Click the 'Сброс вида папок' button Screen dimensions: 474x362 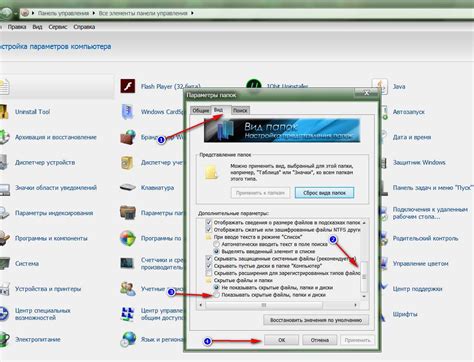324,193
